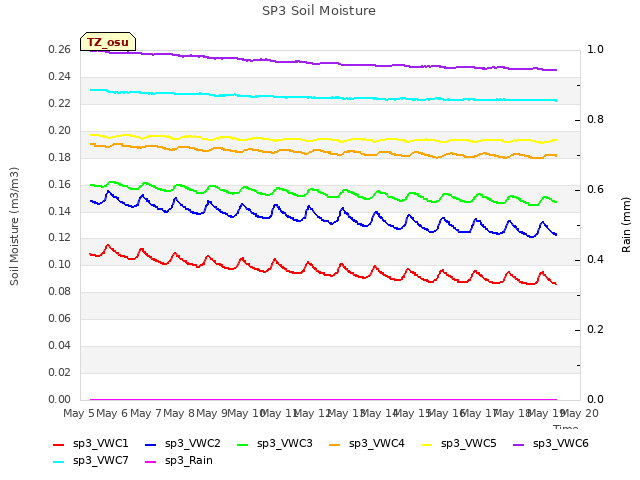Click the sp3_VWC5 legend entry
Image resolution: width=640 pixels, height=480 pixels.
coord(458,443)
